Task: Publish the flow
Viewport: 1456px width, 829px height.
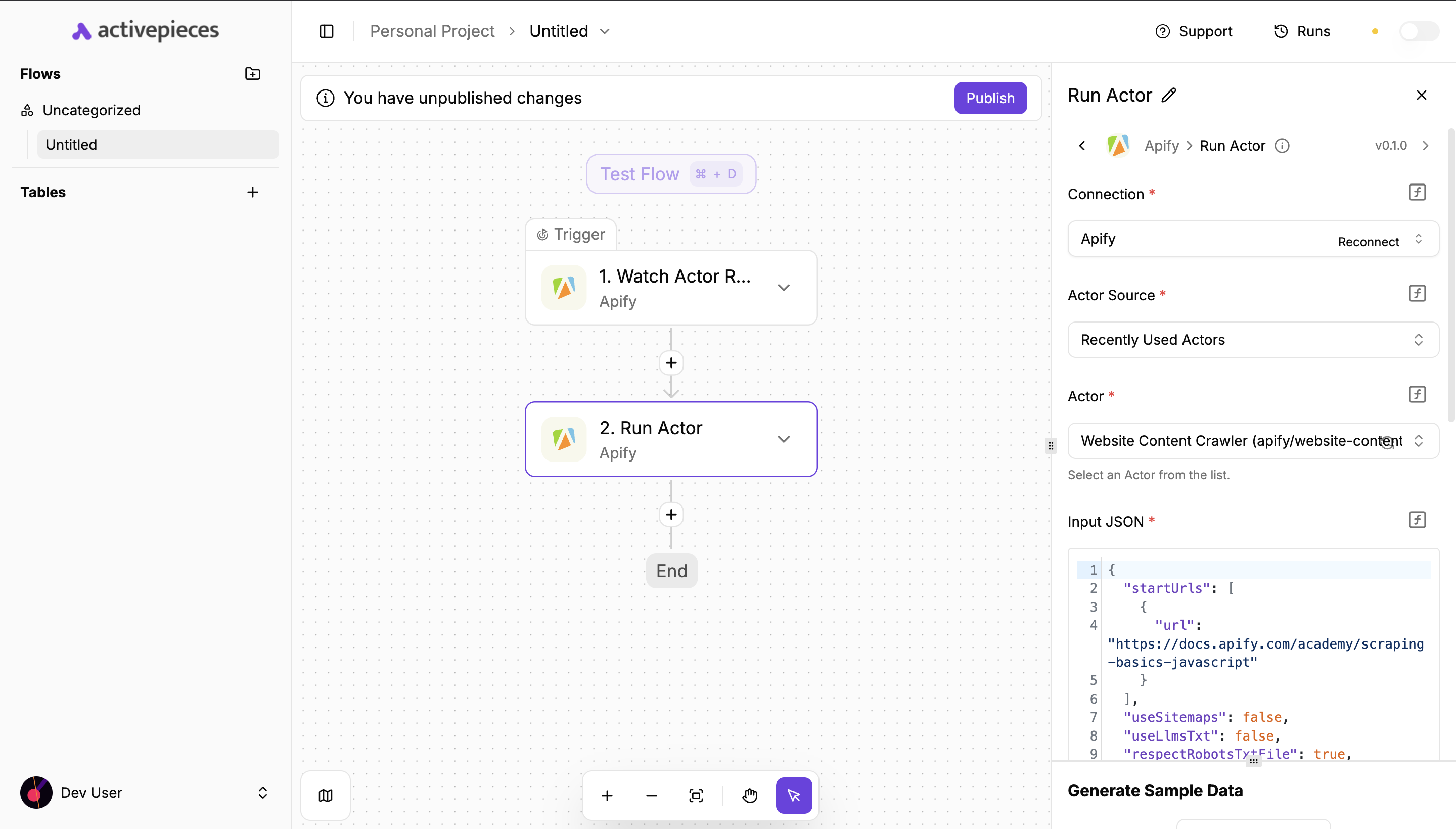Action: (990, 98)
